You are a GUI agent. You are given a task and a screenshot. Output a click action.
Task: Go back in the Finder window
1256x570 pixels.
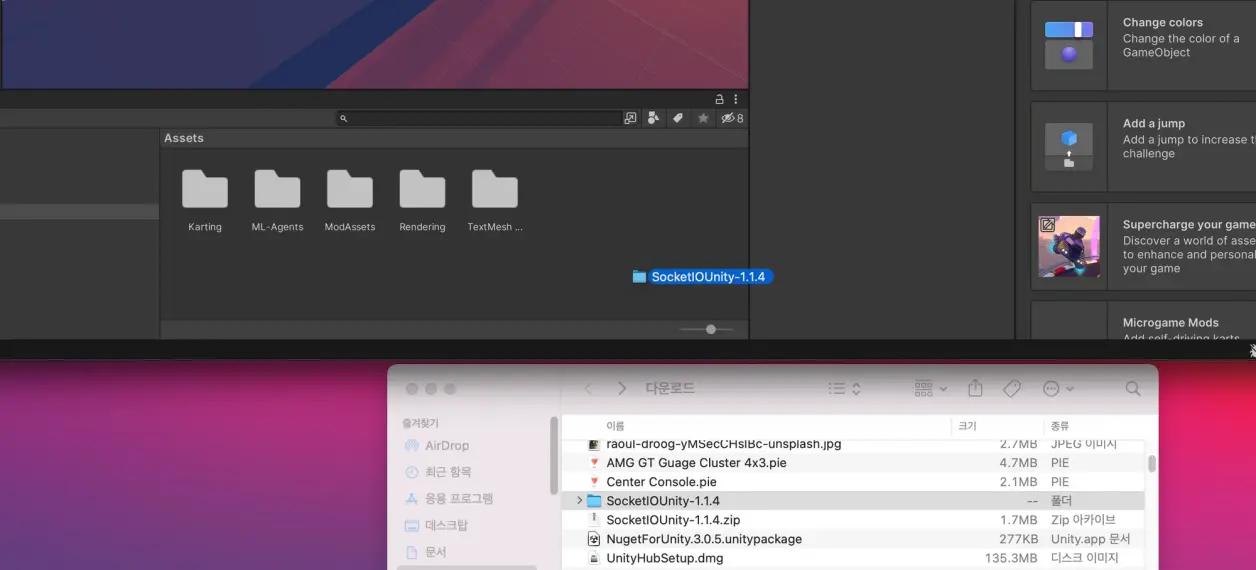pyautogui.click(x=588, y=388)
